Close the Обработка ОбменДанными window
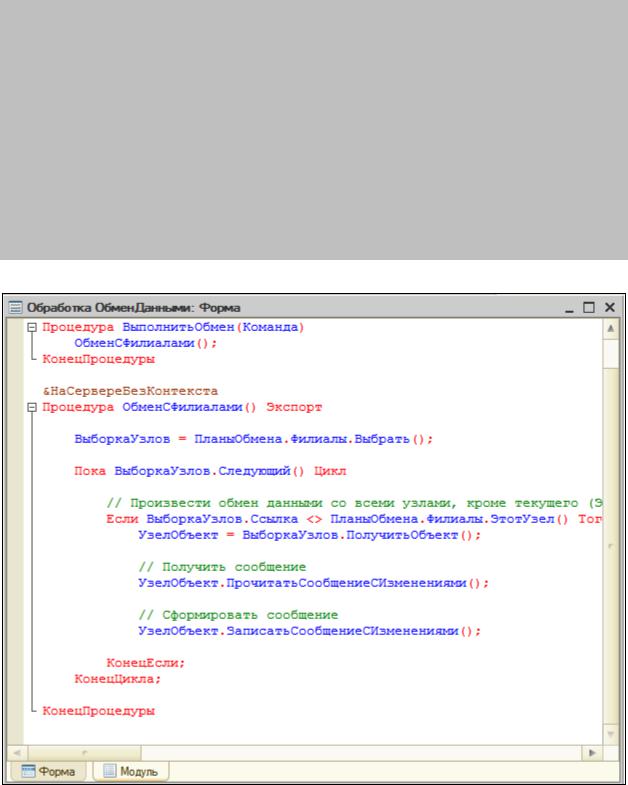The width and height of the screenshot is (628, 785). [x=609, y=307]
